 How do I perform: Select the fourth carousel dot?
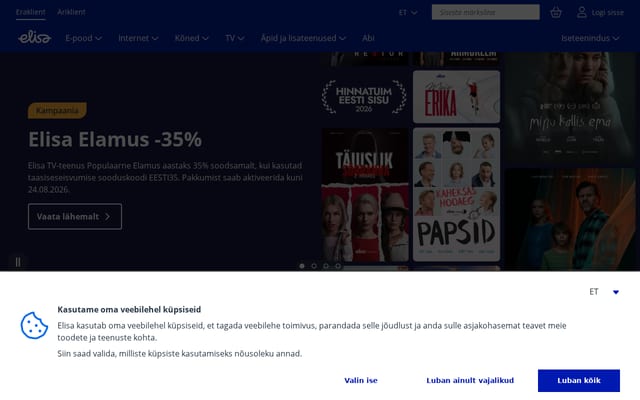click(x=338, y=266)
